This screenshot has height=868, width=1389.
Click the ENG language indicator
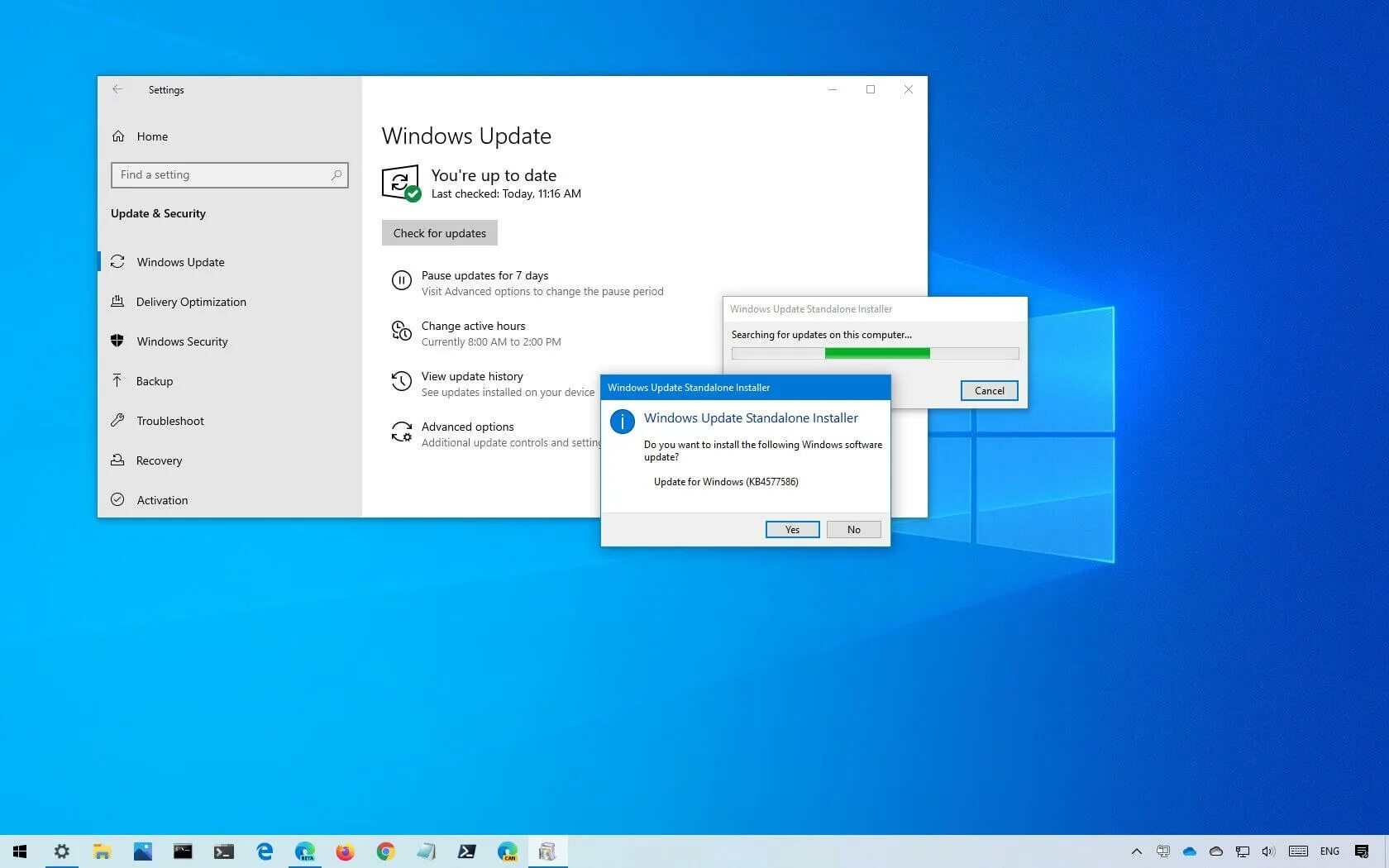1329,851
